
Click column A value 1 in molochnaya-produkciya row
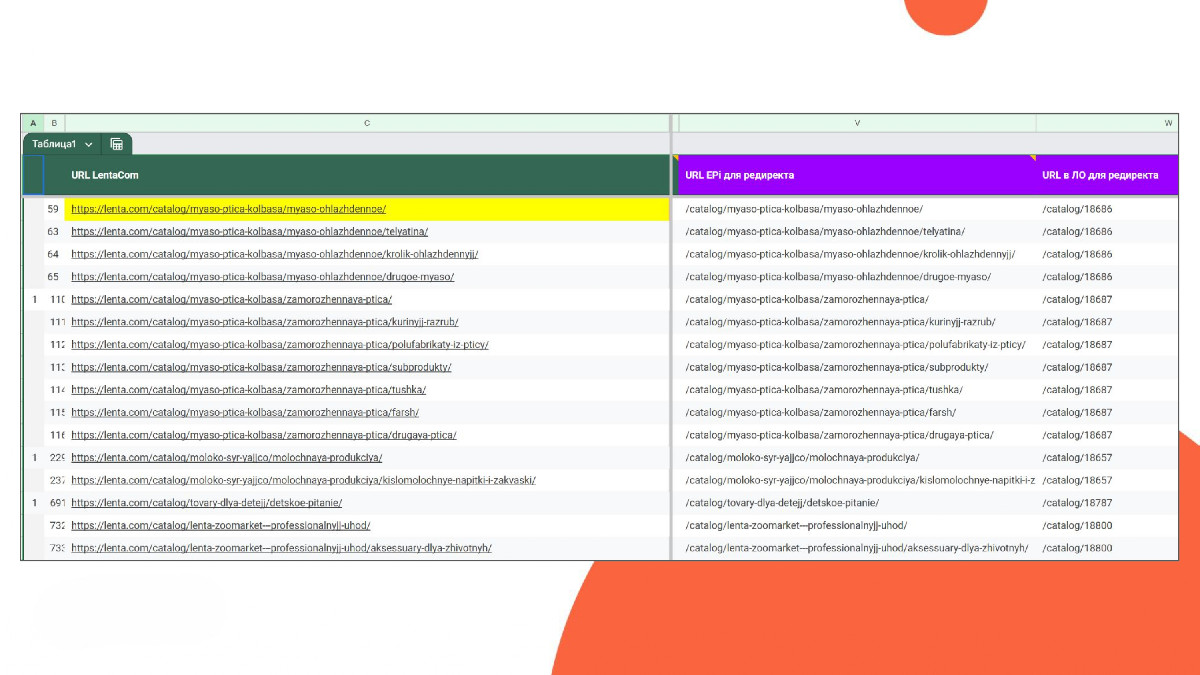click(33, 458)
